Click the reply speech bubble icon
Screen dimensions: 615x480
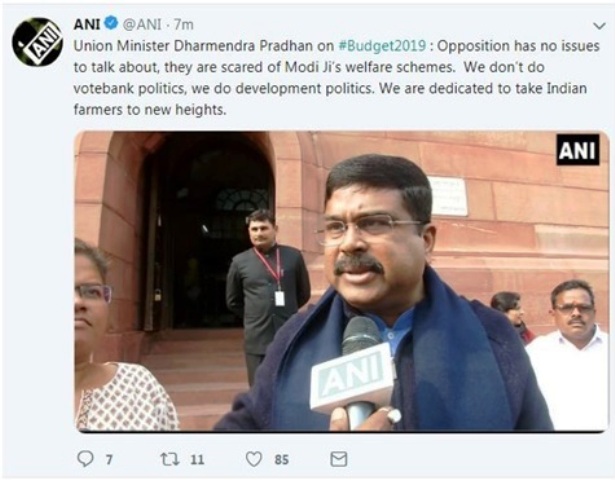[x=85, y=459]
